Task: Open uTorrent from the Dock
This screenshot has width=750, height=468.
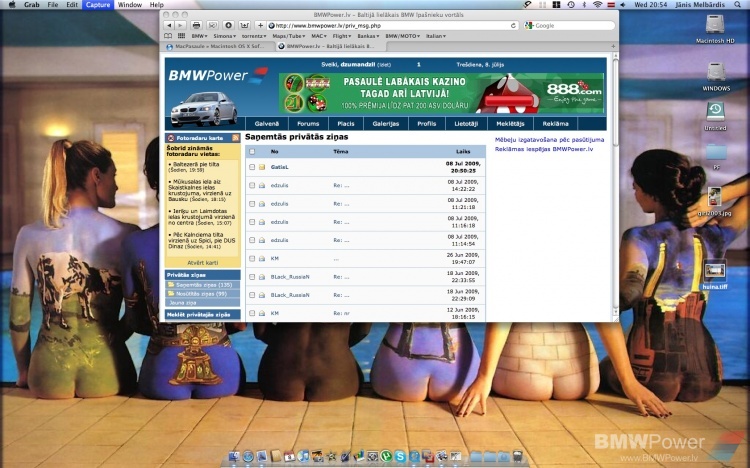Action: (386, 457)
